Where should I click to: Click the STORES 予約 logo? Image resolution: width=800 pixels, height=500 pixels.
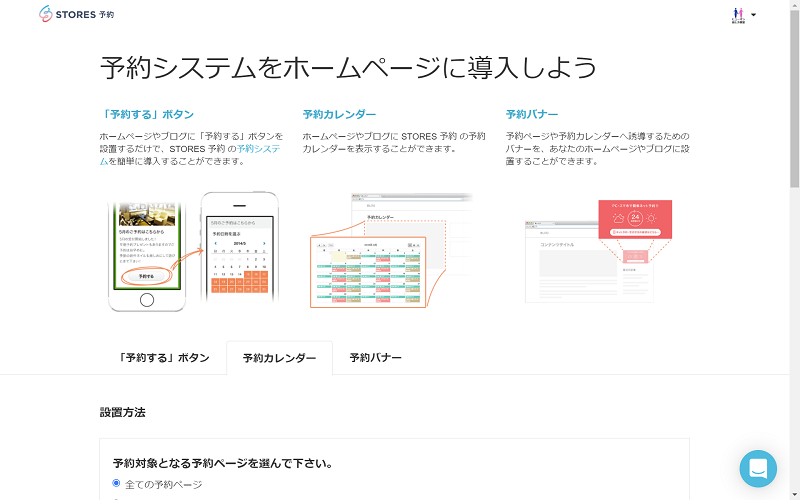point(77,14)
